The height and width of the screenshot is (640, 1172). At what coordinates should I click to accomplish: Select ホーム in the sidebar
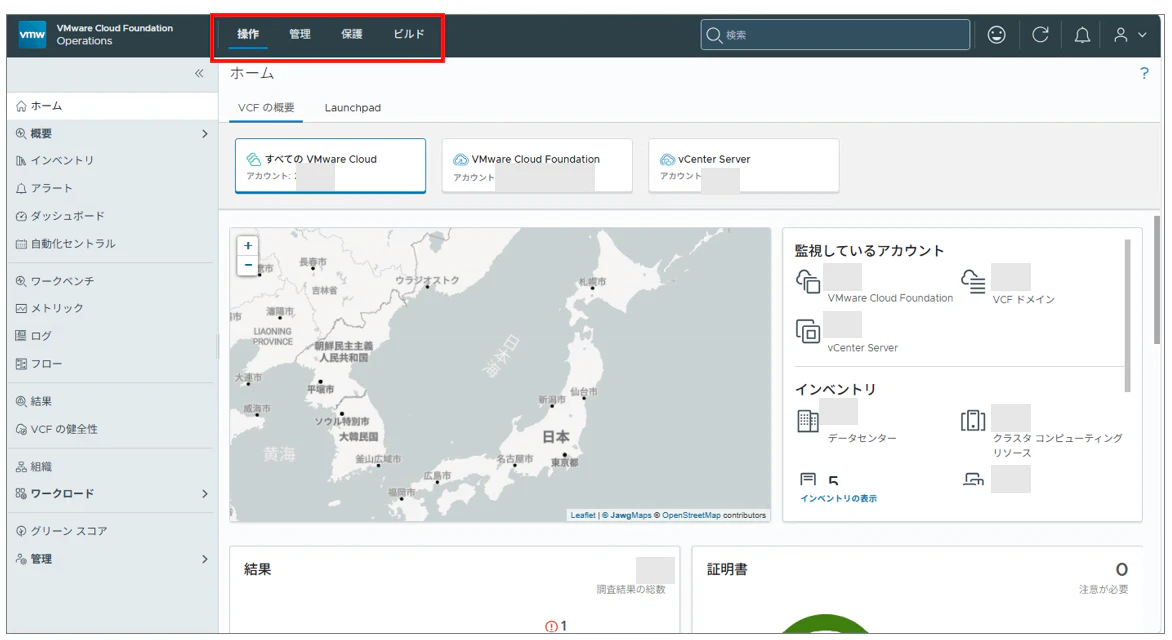112,106
